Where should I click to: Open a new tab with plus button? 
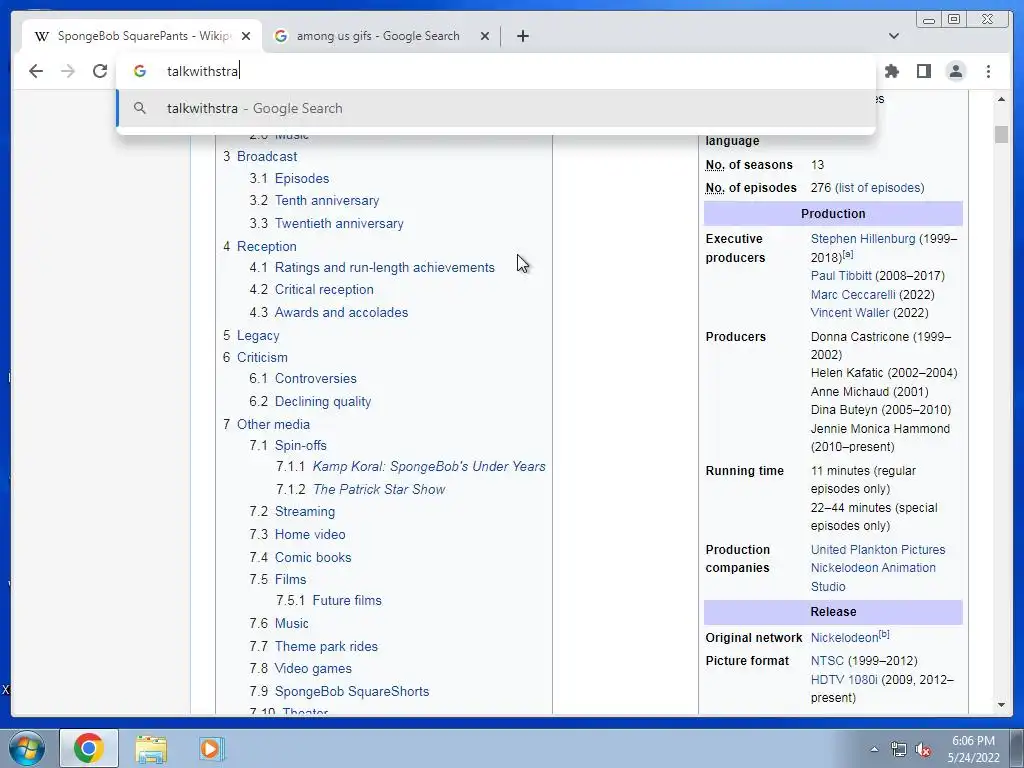(522, 36)
